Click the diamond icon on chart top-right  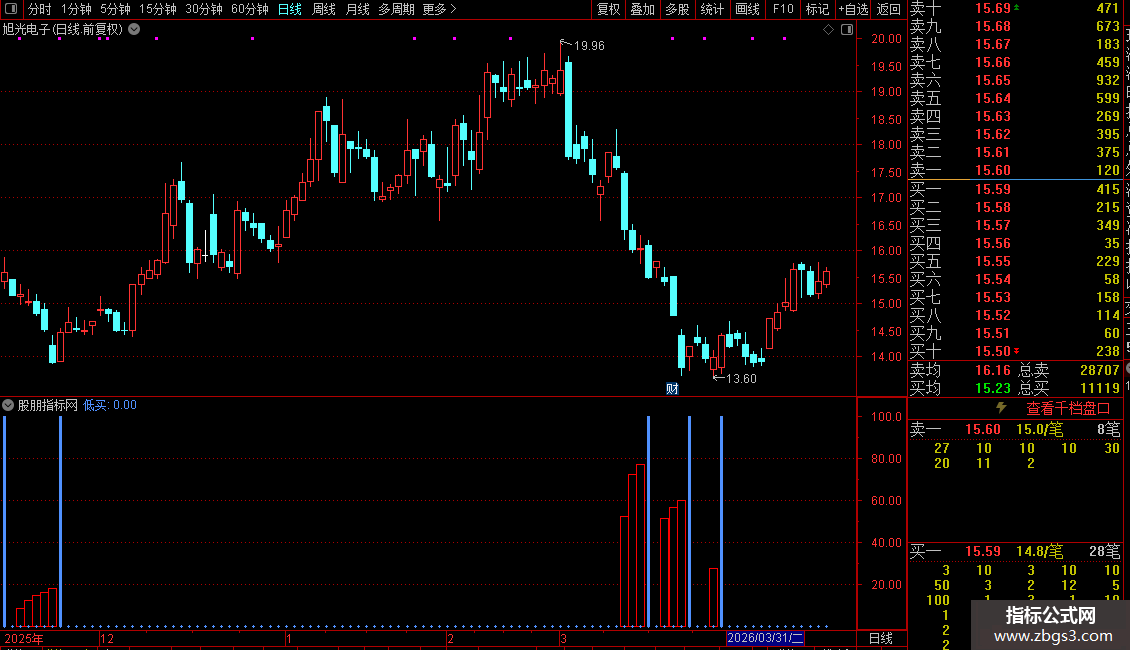[828, 30]
